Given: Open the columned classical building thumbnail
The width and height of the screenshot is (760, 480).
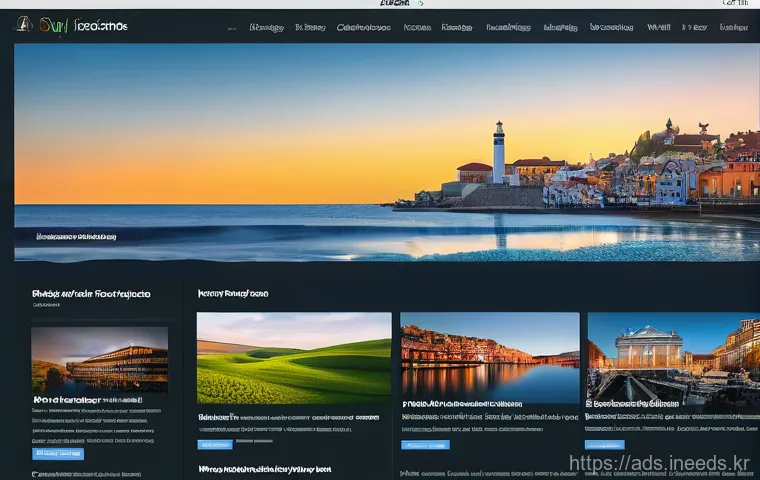Looking at the screenshot, I should point(674,356).
